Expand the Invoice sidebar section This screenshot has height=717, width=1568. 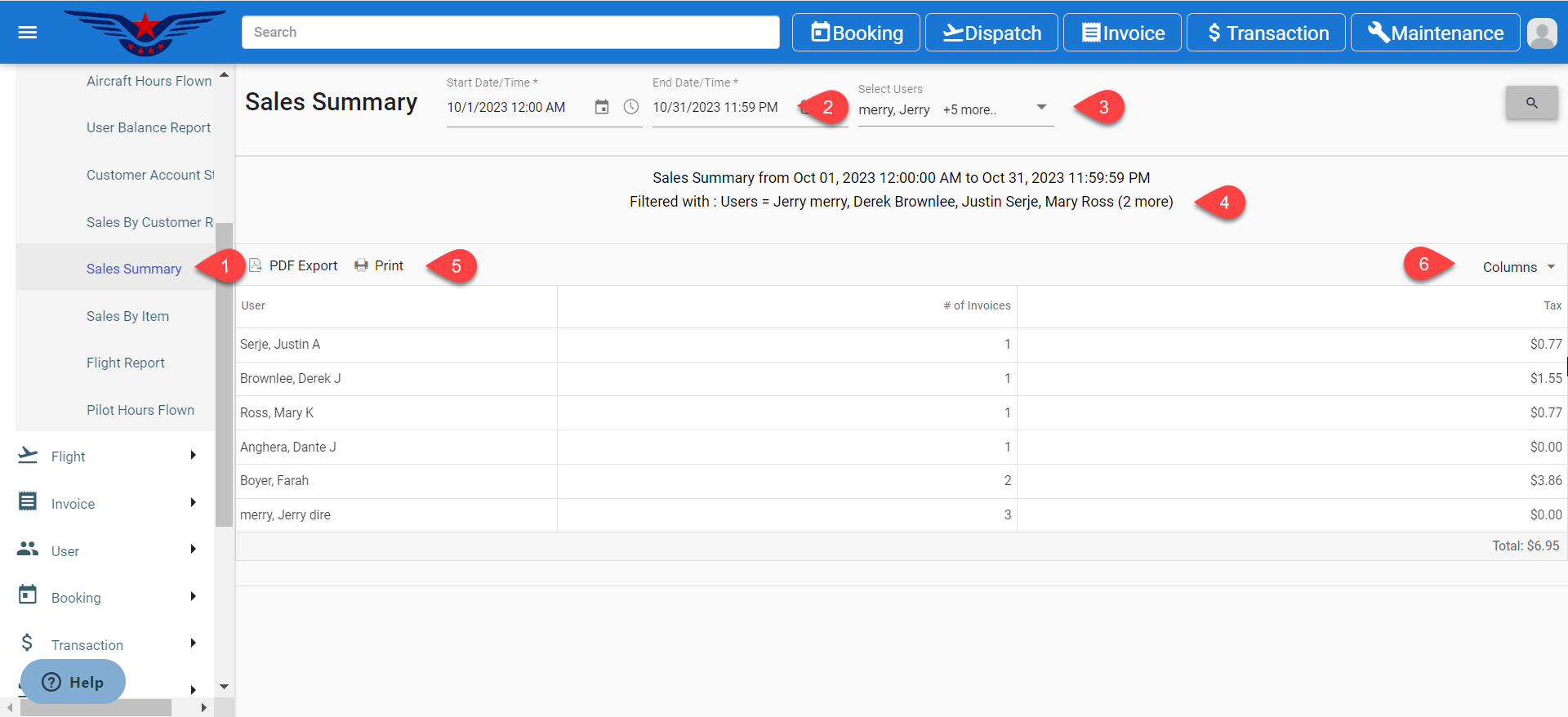point(108,504)
